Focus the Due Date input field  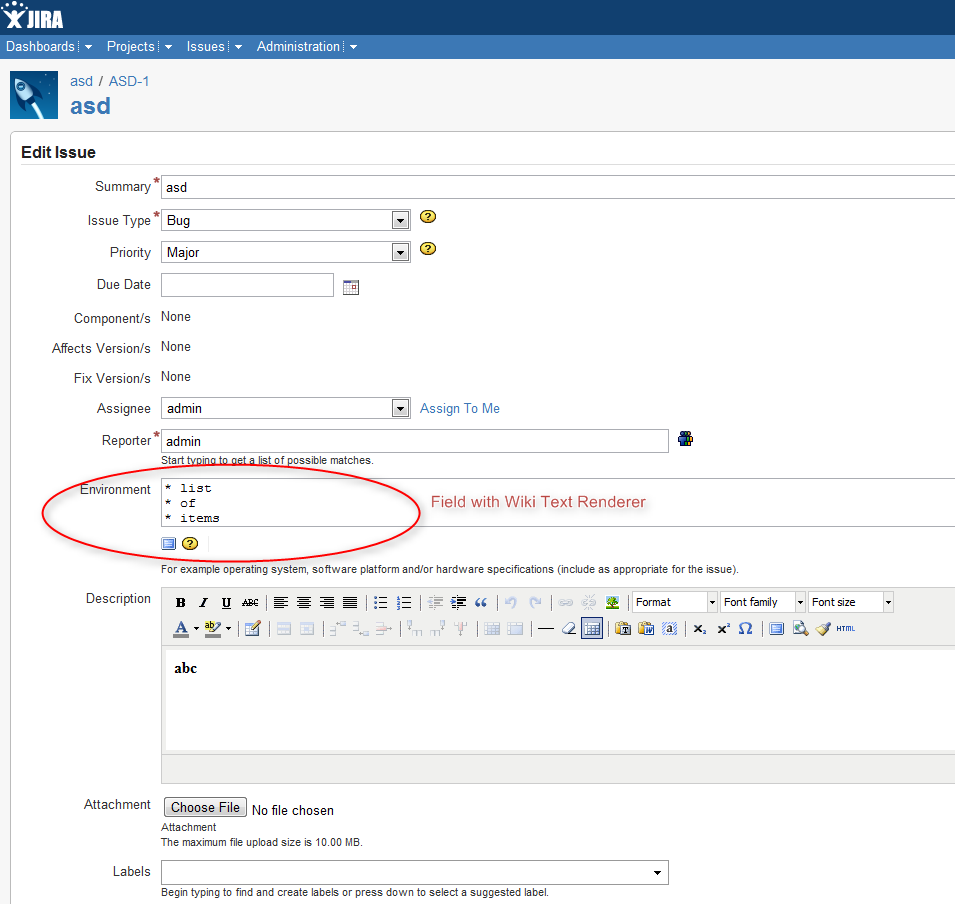pos(247,285)
